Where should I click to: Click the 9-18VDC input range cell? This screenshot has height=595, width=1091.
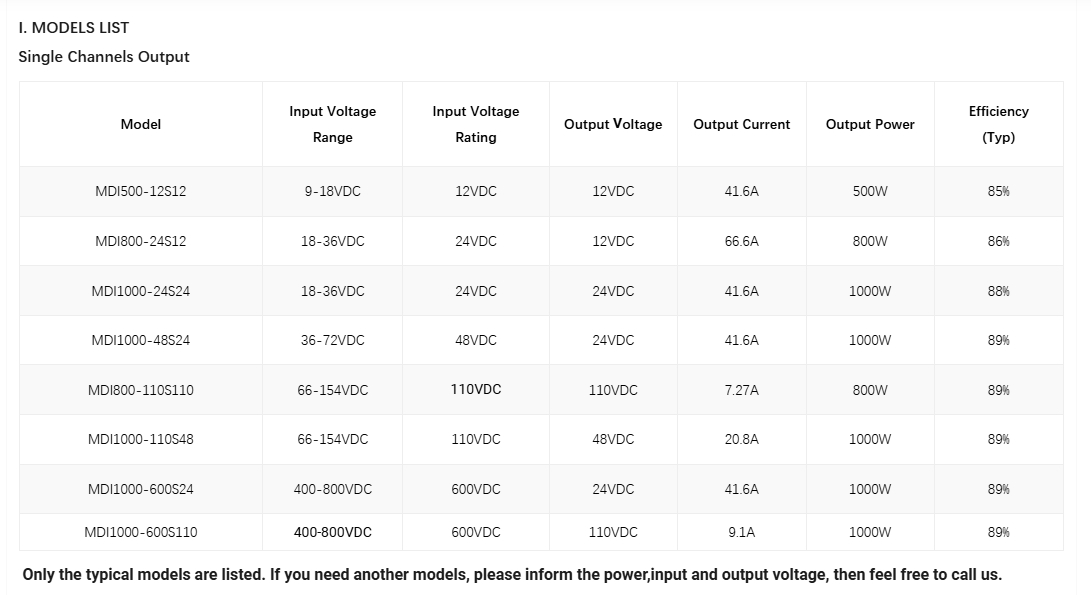pyautogui.click(x=333, y=191)
